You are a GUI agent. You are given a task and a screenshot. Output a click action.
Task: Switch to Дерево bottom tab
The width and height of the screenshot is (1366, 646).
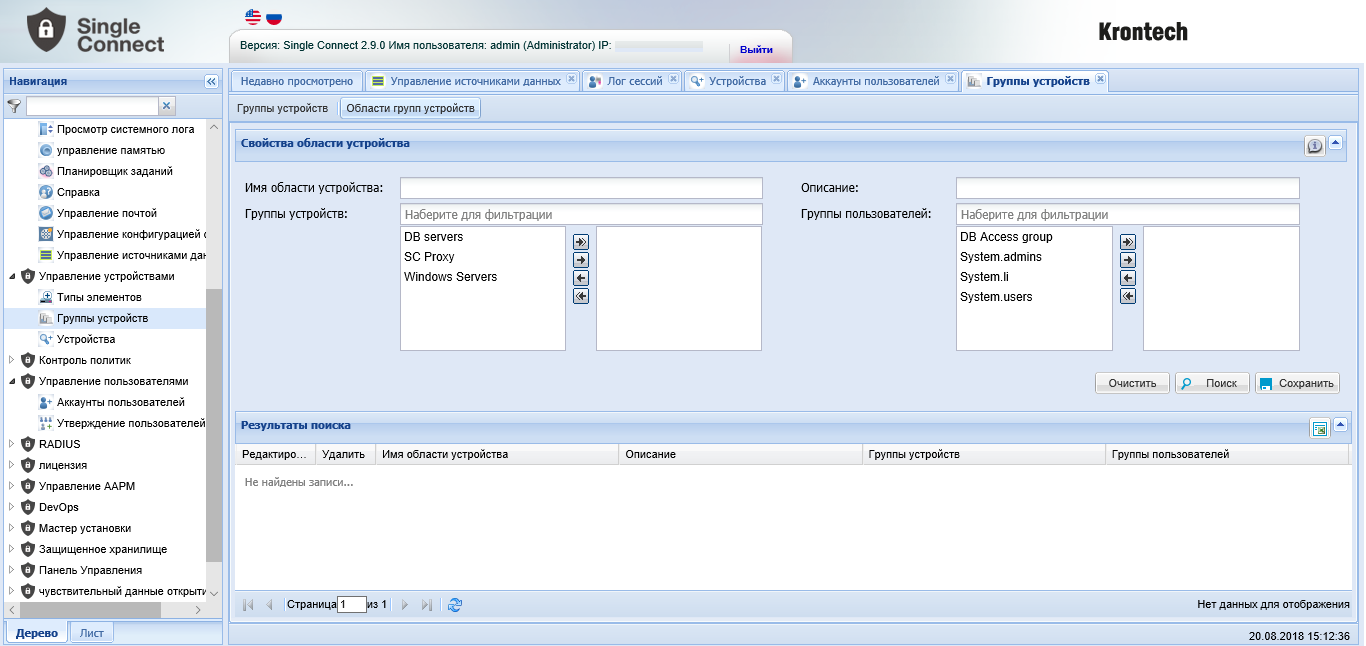(x=37, y=633)
